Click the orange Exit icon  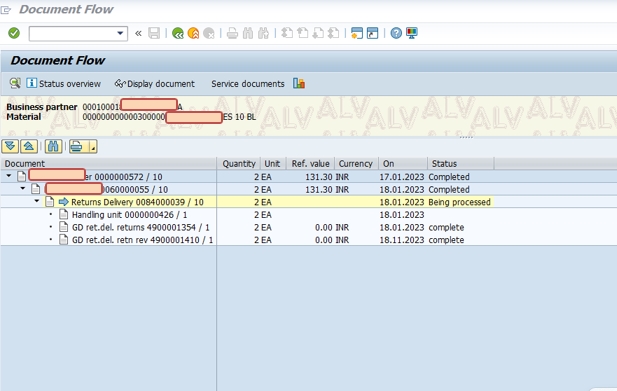click(193, 33)
